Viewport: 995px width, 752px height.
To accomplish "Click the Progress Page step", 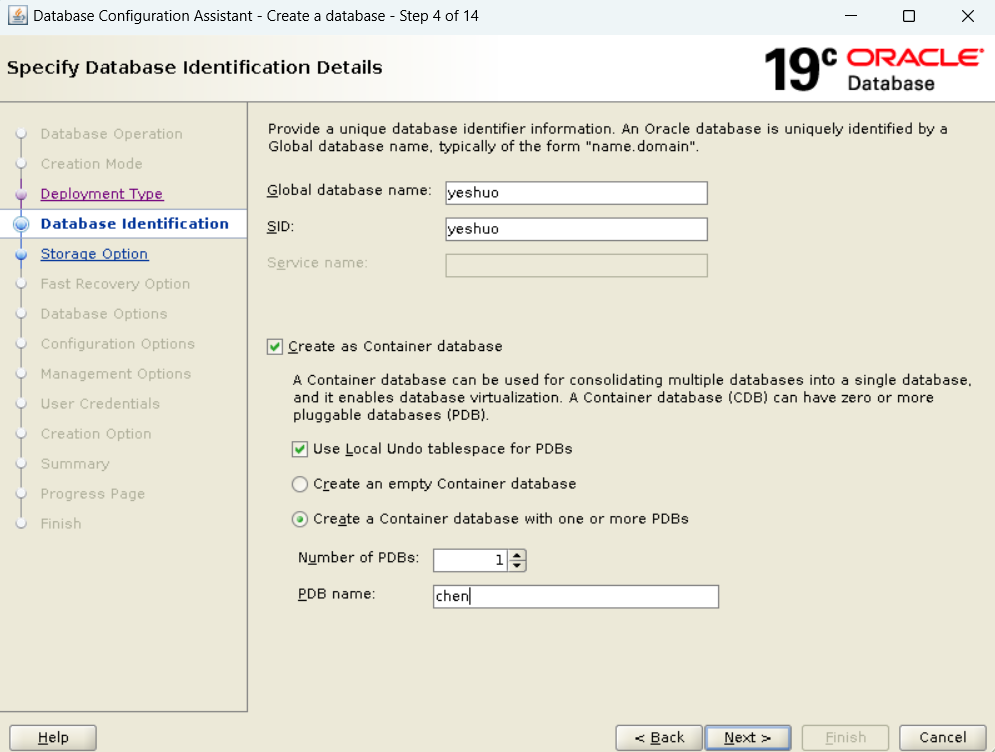I will 93,494.
